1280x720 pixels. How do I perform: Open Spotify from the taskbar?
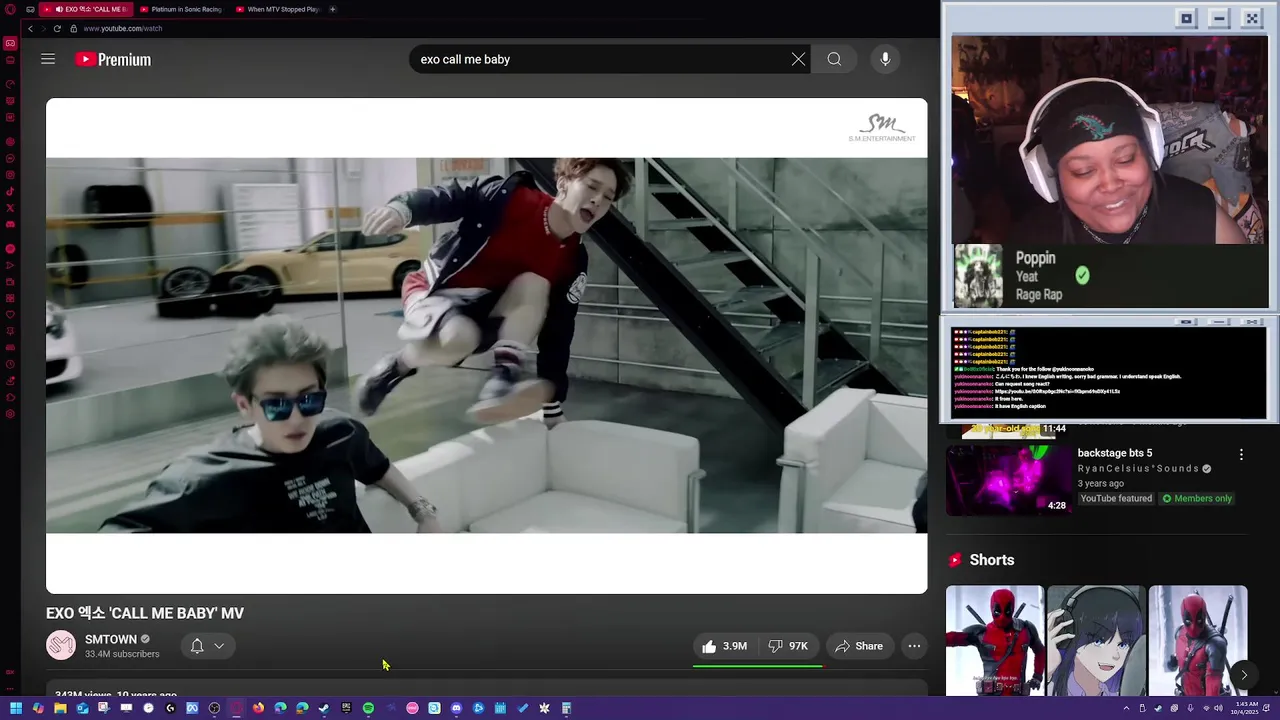pyautogui.click(x=368, y=708)
